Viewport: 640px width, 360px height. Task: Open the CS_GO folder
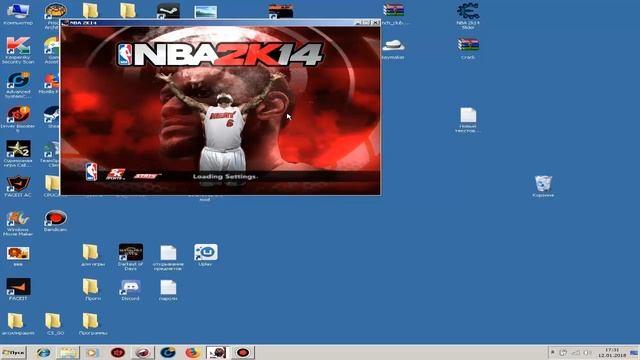click(x=54, y=324)
